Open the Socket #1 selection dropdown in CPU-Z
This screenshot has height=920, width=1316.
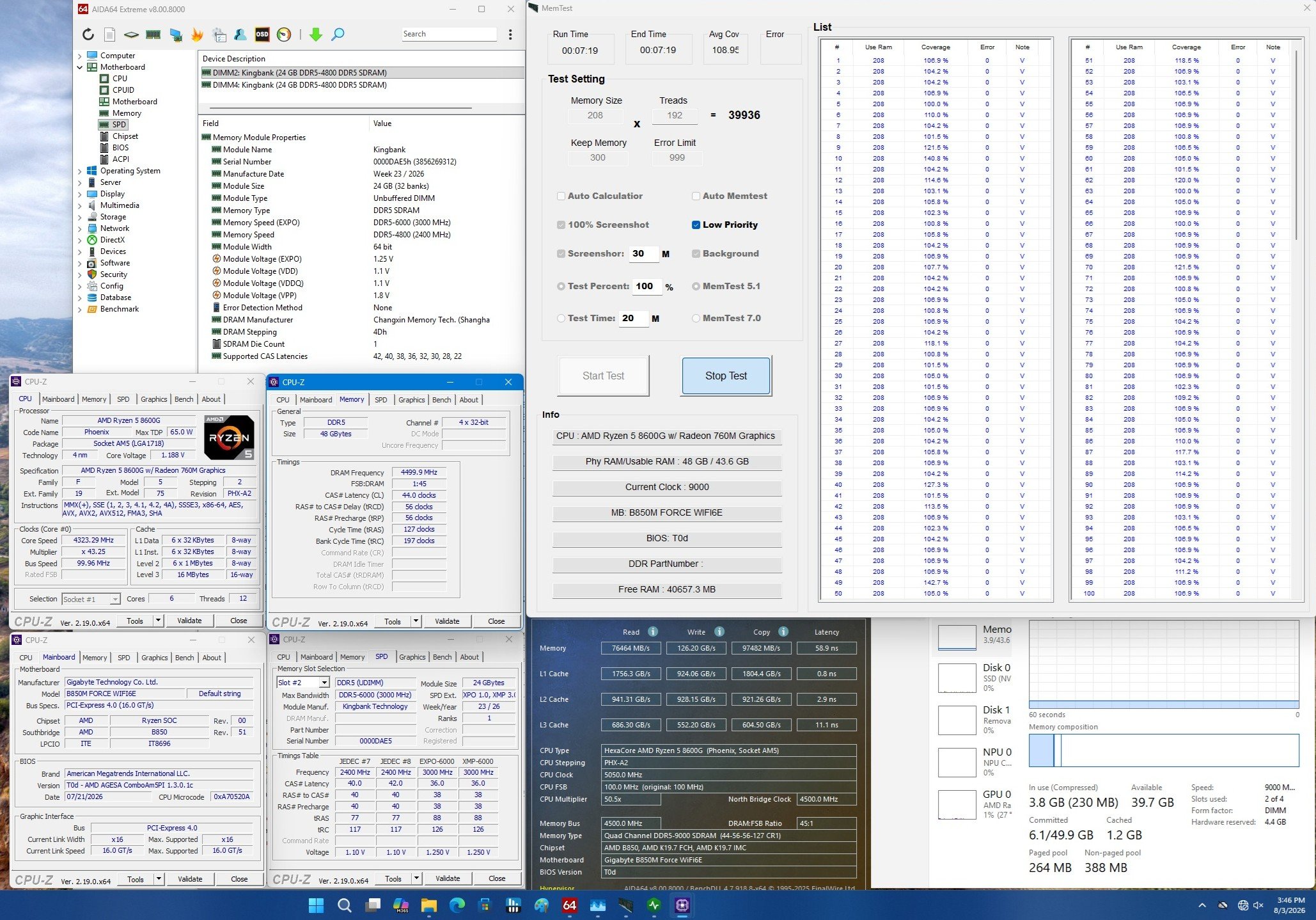point(115,599)
